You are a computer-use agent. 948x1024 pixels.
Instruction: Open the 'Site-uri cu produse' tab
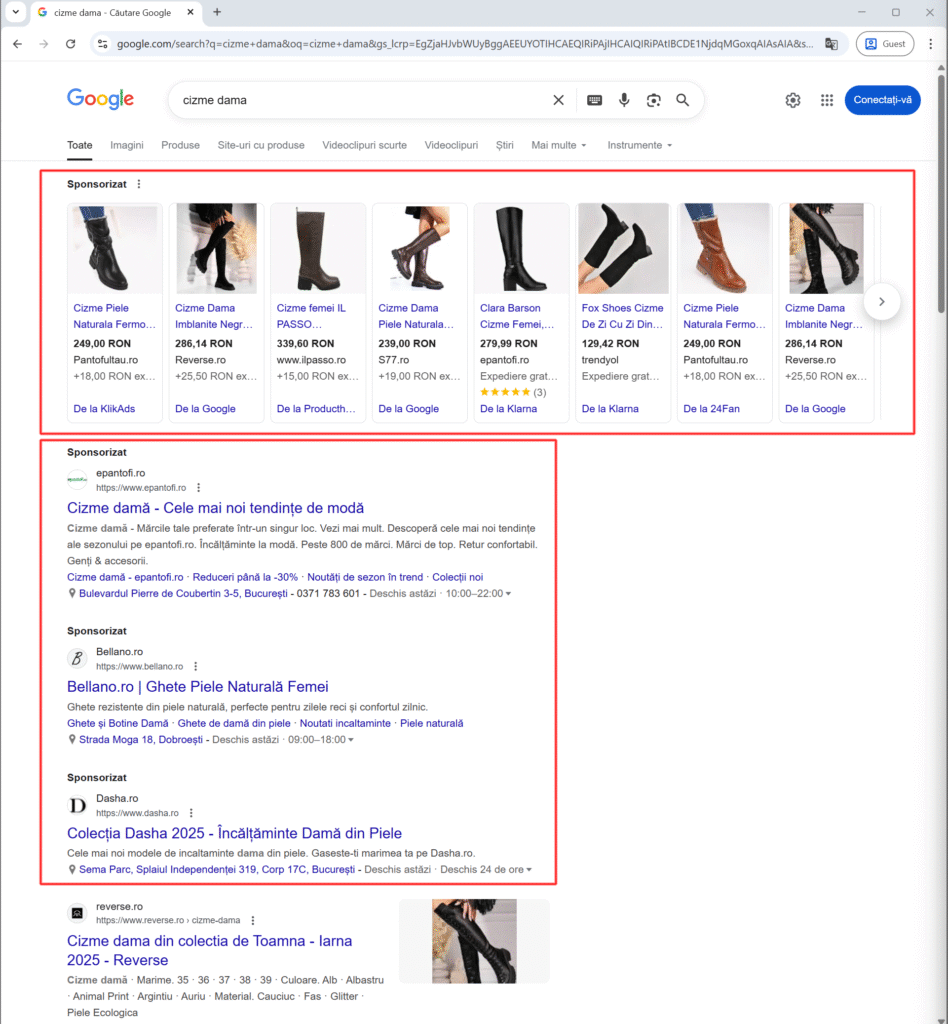[x=261, y=145]
